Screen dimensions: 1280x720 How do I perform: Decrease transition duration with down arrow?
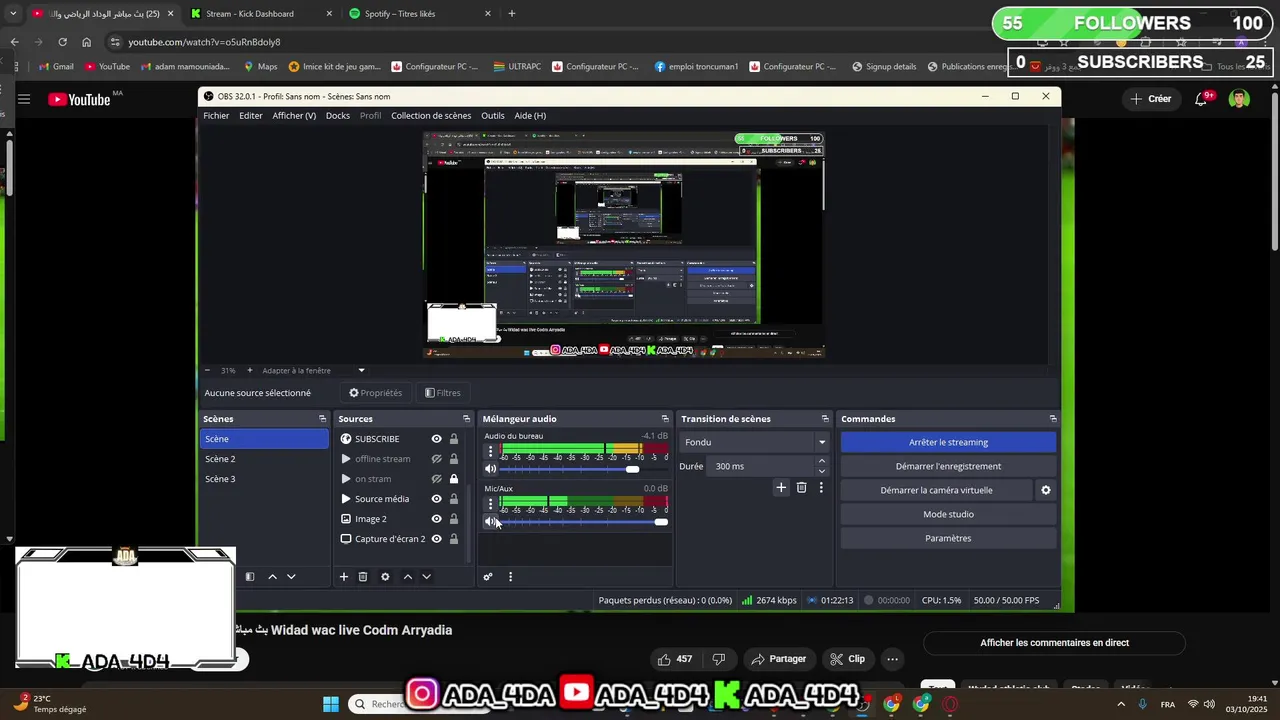[822, 471]
